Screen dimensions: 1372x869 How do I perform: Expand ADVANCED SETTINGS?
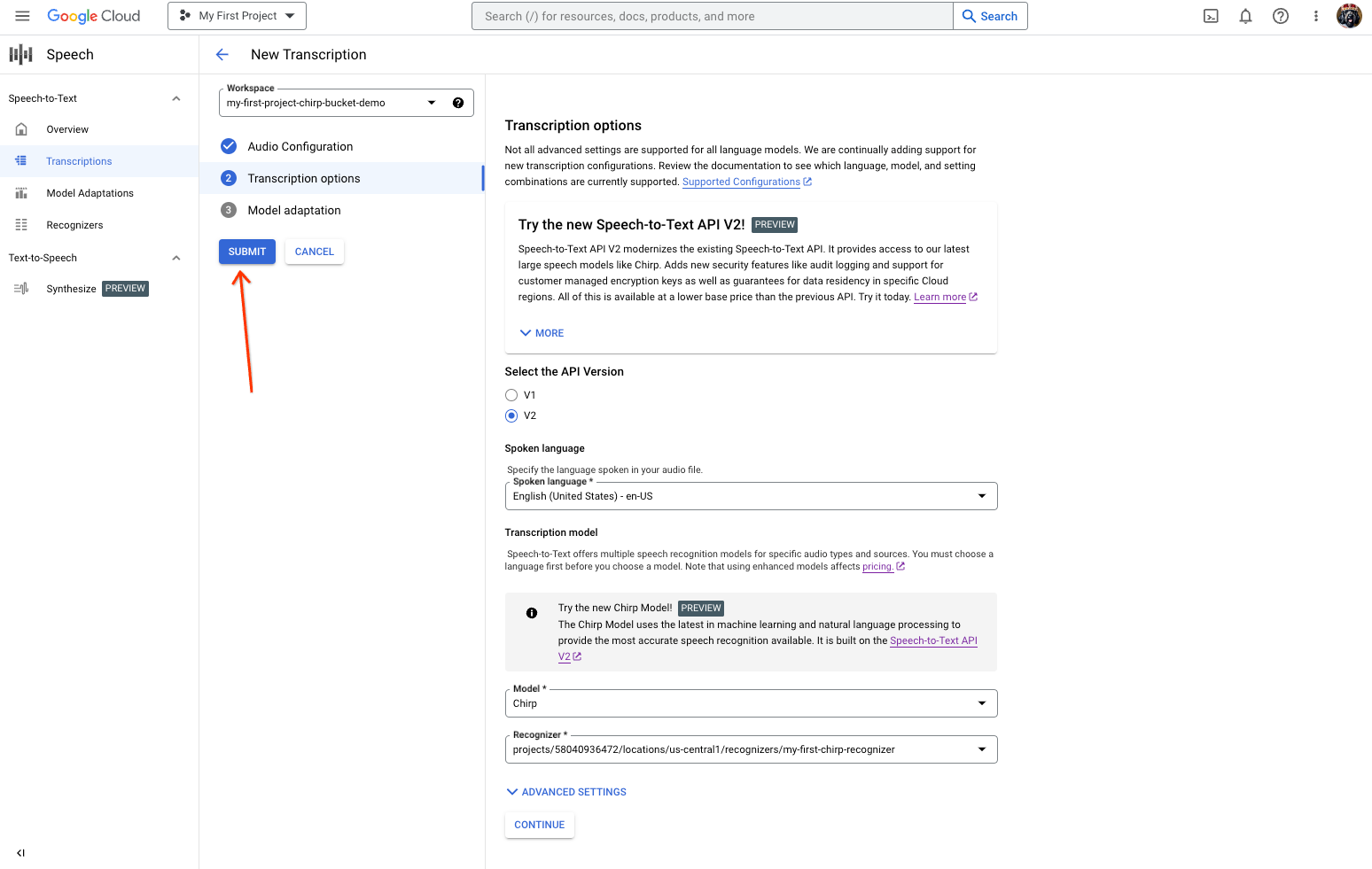coord(565,792)
